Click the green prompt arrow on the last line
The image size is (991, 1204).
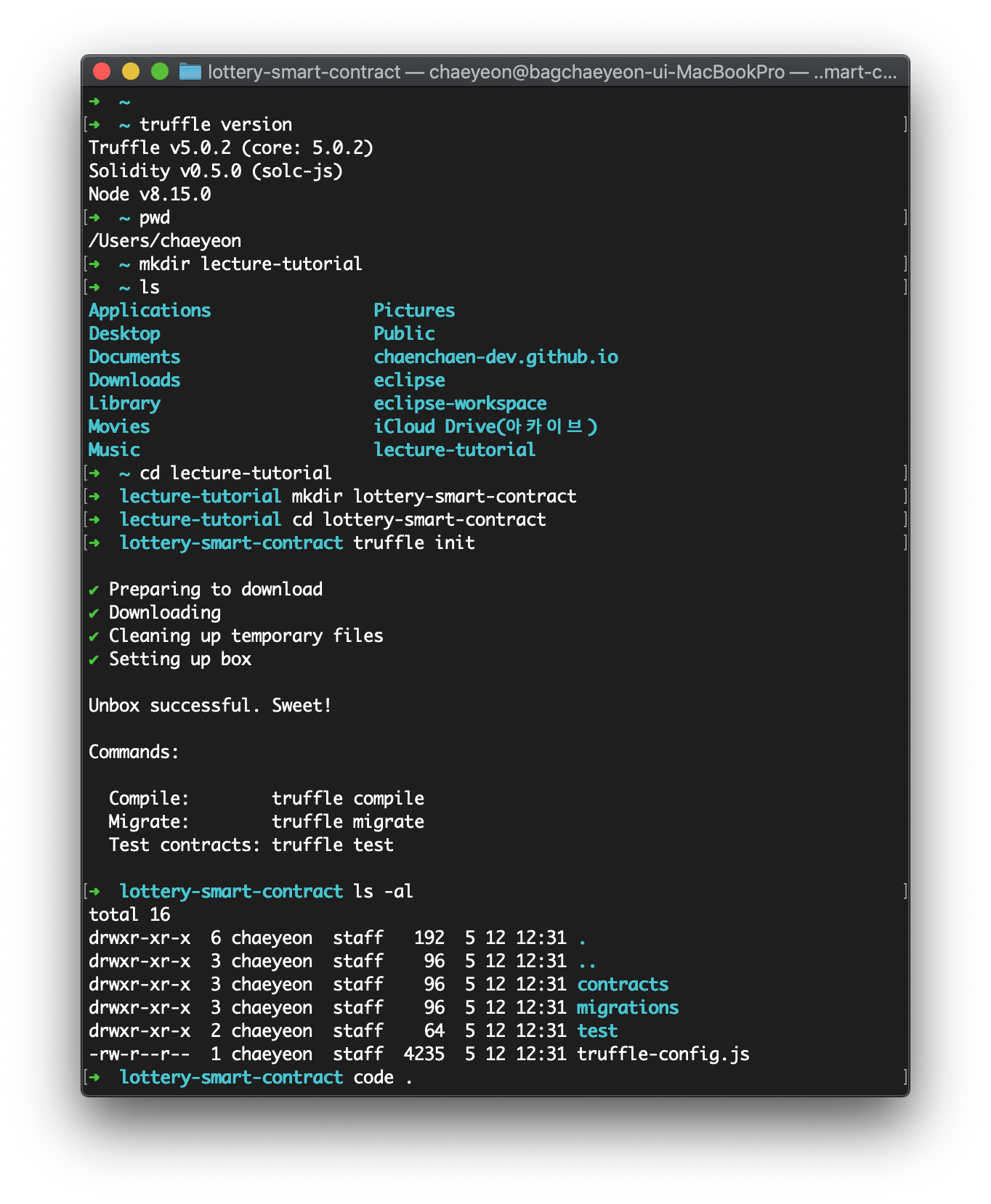pyautogui.click(x=94, y=1077)
